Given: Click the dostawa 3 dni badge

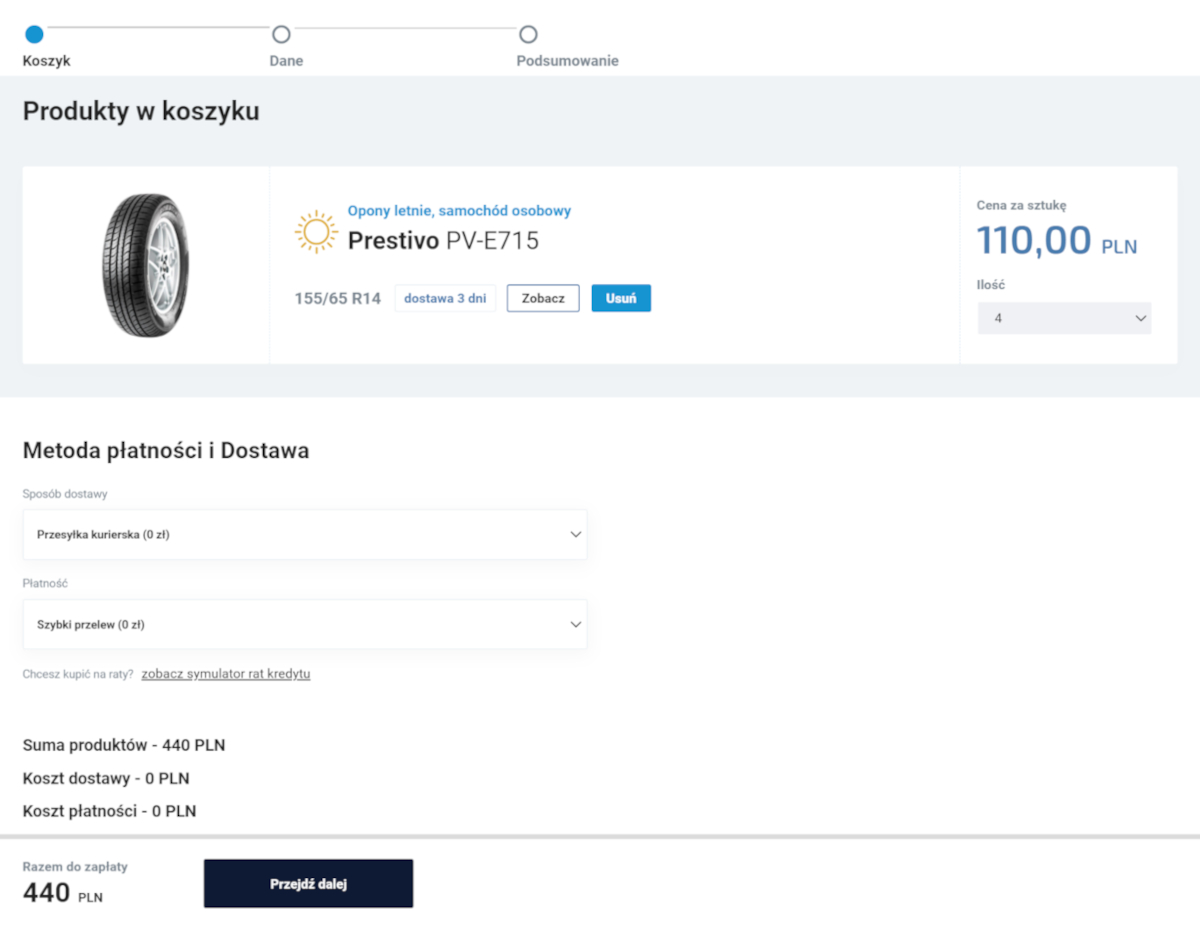Looking at the screenshot, I should pyautogui.click(x=445, y=298).
